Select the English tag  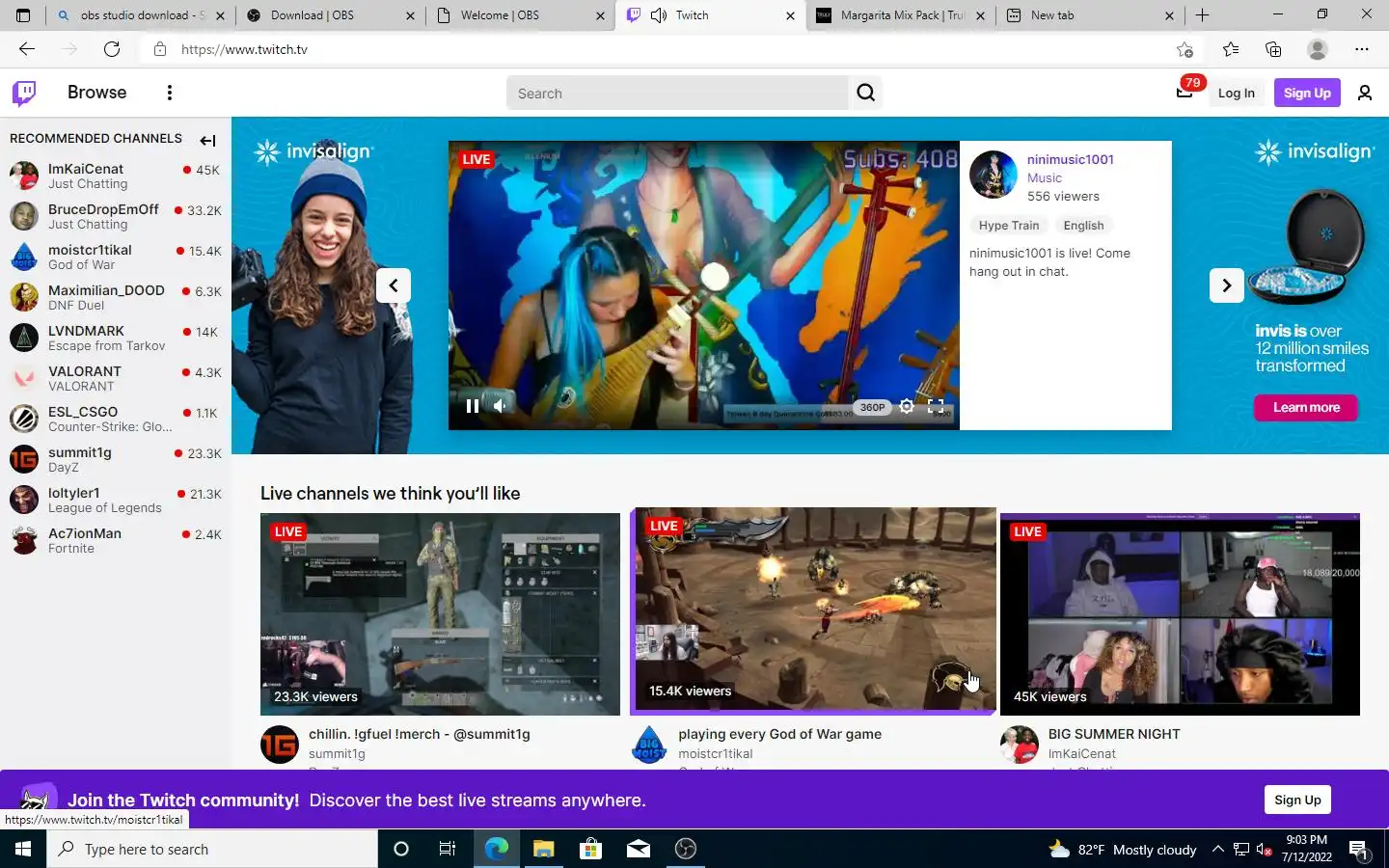tap(1083, 225)
